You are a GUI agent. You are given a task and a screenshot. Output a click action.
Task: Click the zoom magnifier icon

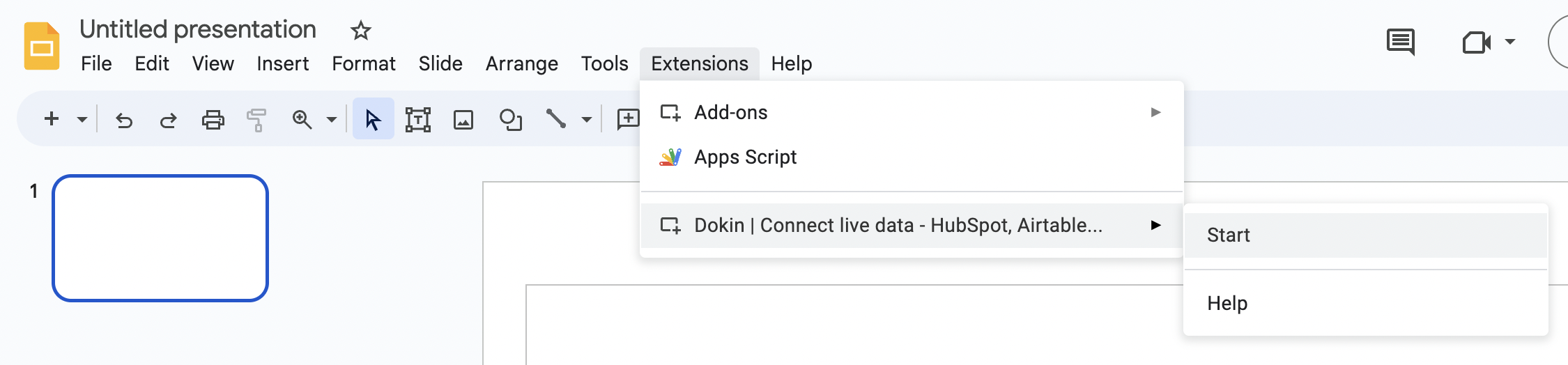coord(302,120)
